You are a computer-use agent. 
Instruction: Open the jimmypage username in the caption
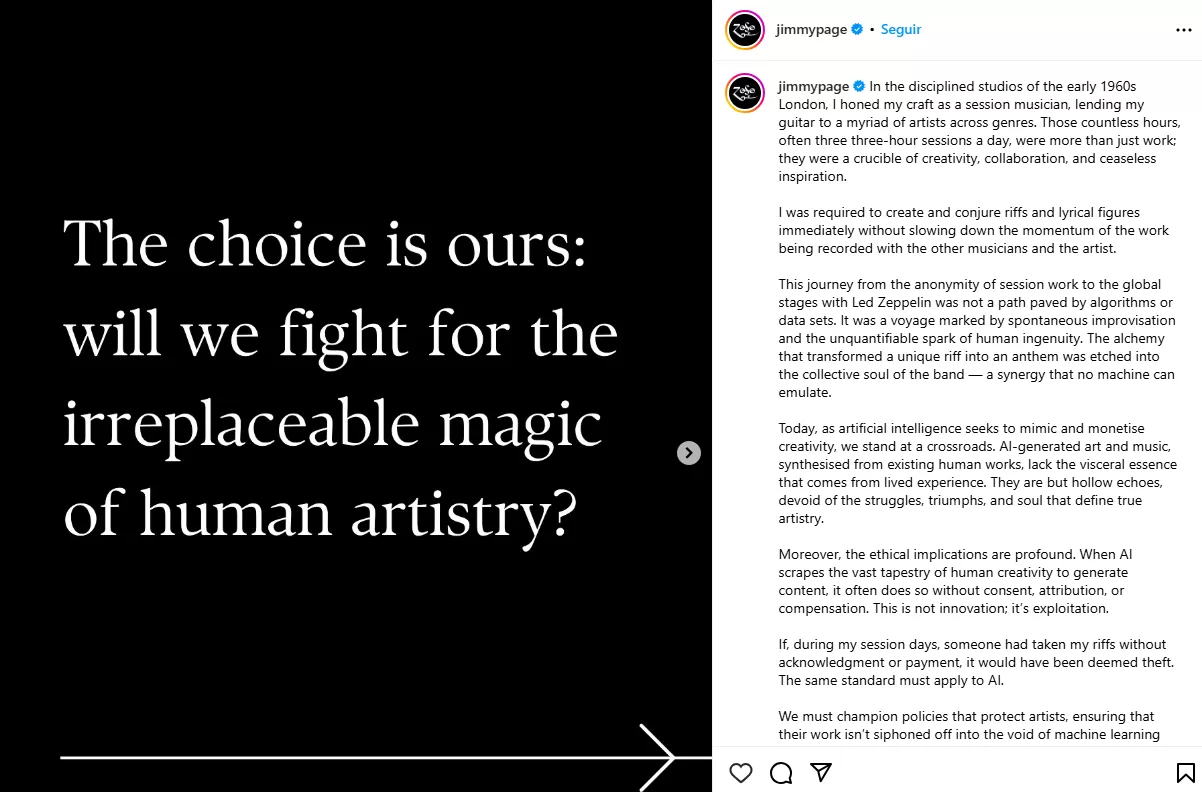tap(813, 87)
